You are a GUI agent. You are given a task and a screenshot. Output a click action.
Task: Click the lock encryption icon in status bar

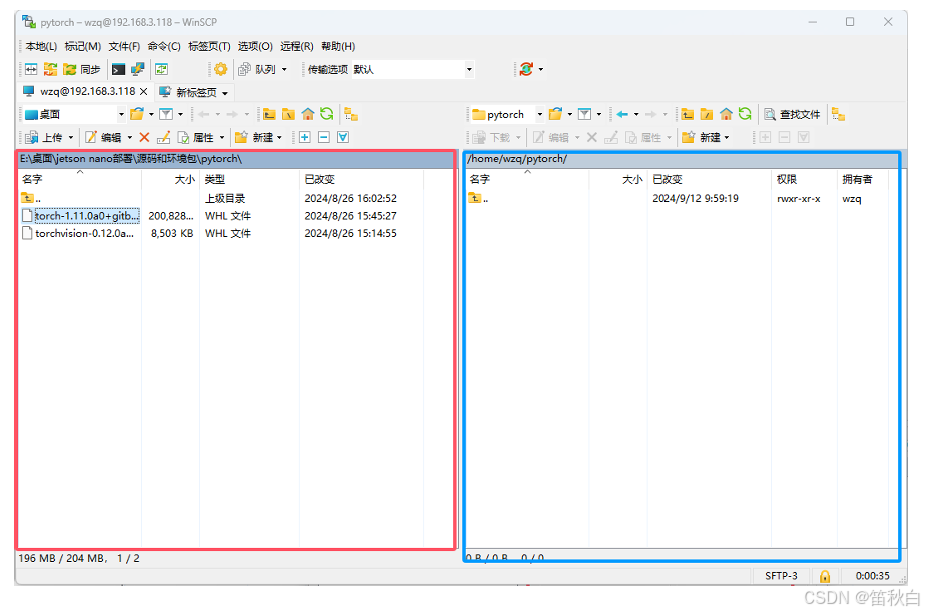point(825,576)
